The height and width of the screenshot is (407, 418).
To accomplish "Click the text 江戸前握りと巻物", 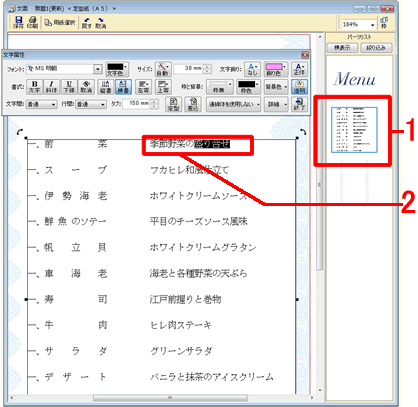I will coord(185,299).
